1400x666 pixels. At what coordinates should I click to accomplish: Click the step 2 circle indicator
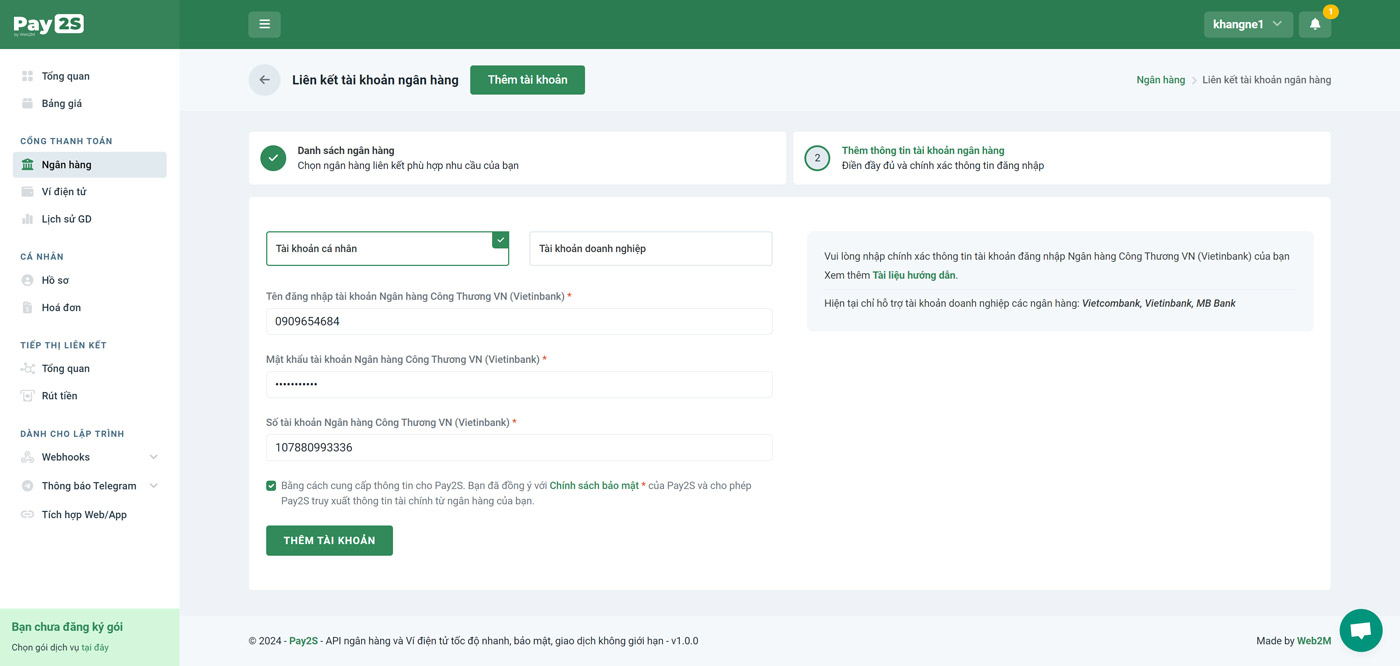coord(817,158)
